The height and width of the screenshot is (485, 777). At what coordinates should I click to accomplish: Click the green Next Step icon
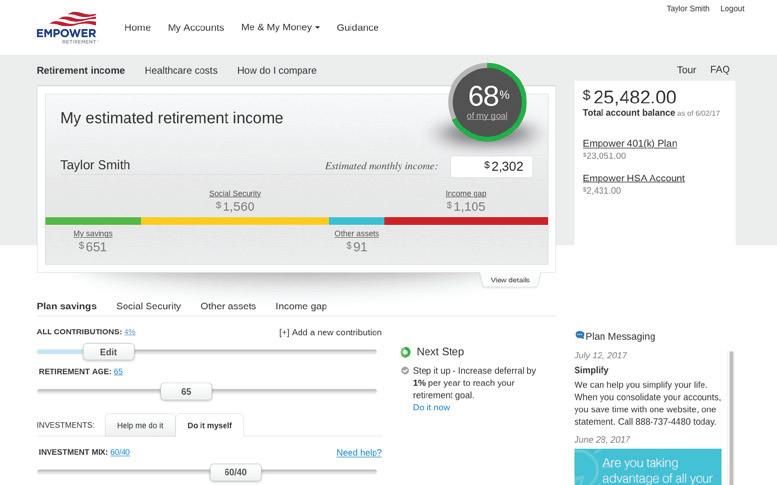(x=405, y=352)
